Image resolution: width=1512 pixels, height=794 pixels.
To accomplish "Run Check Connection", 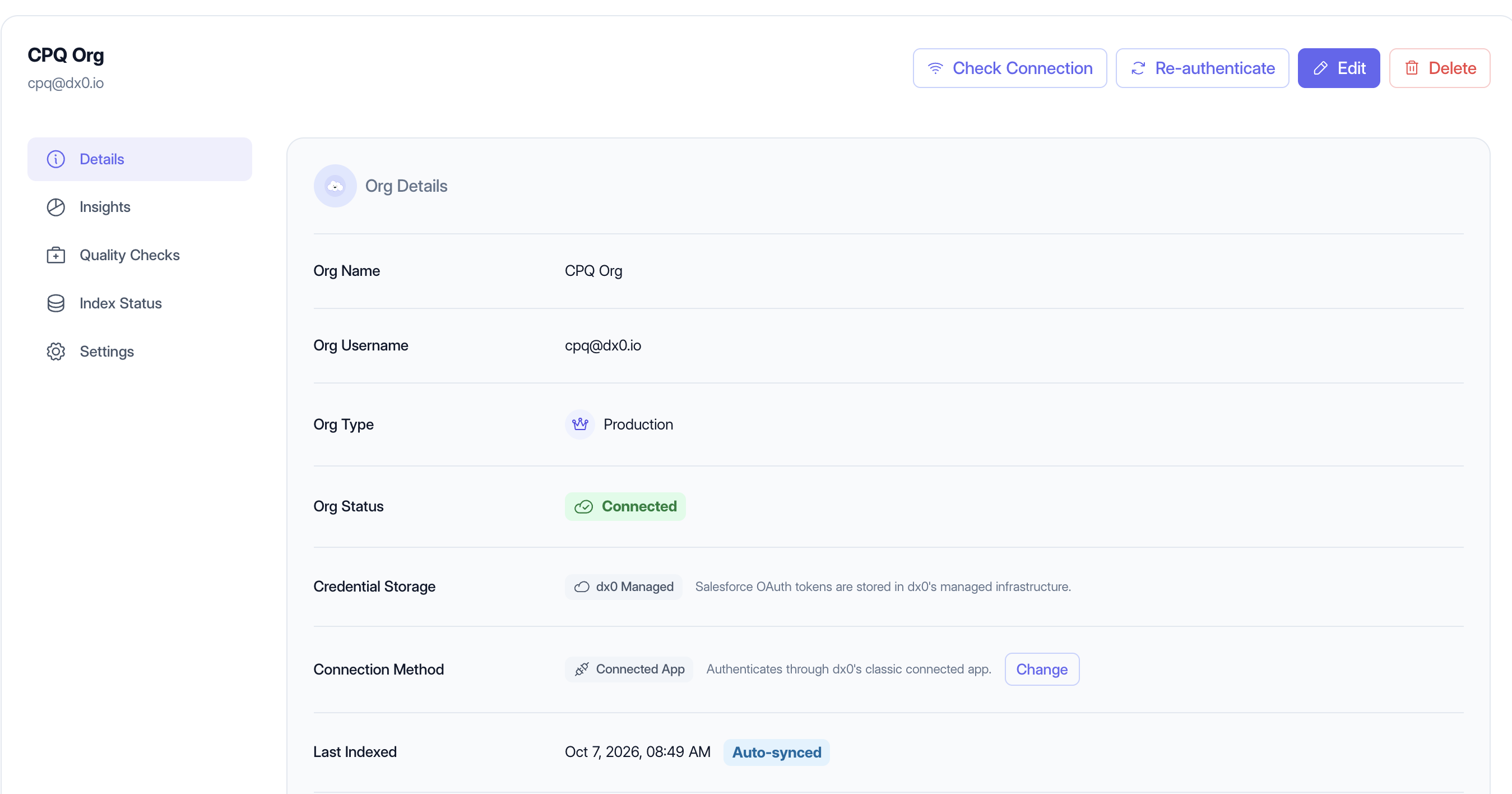I will (x=1009, y=68).
